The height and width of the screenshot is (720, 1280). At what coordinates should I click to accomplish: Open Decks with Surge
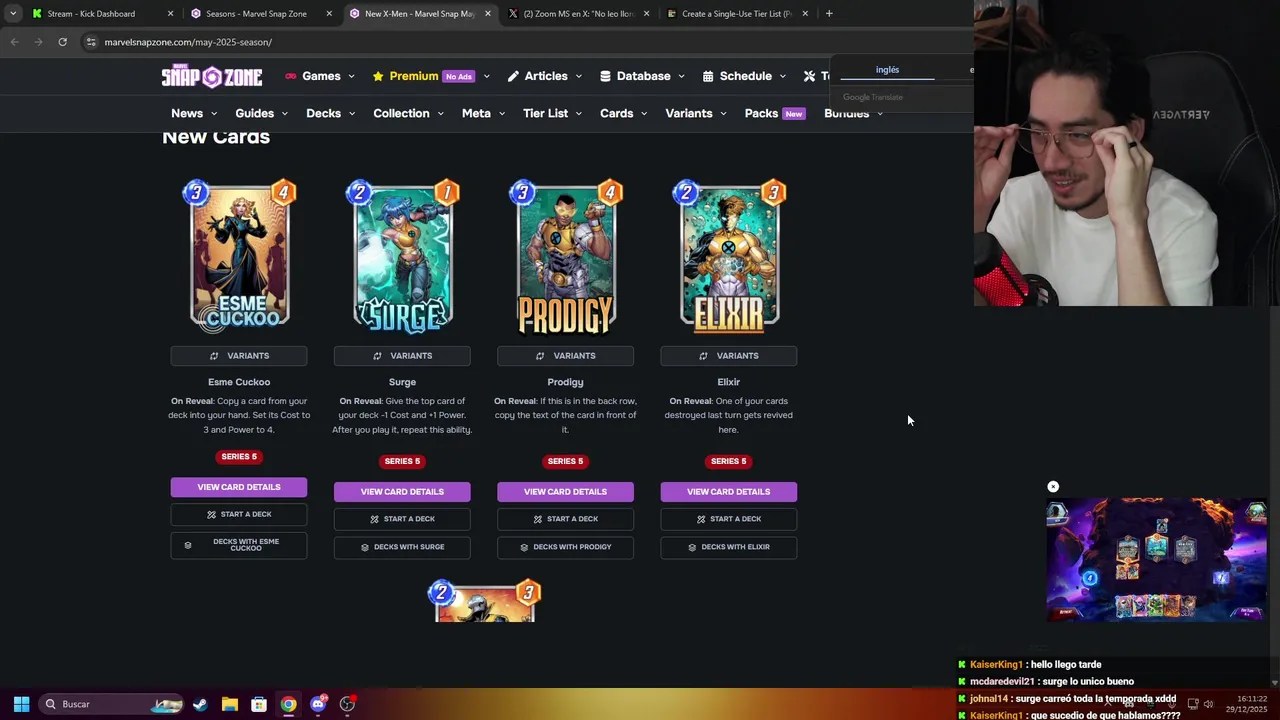point(402,547)
